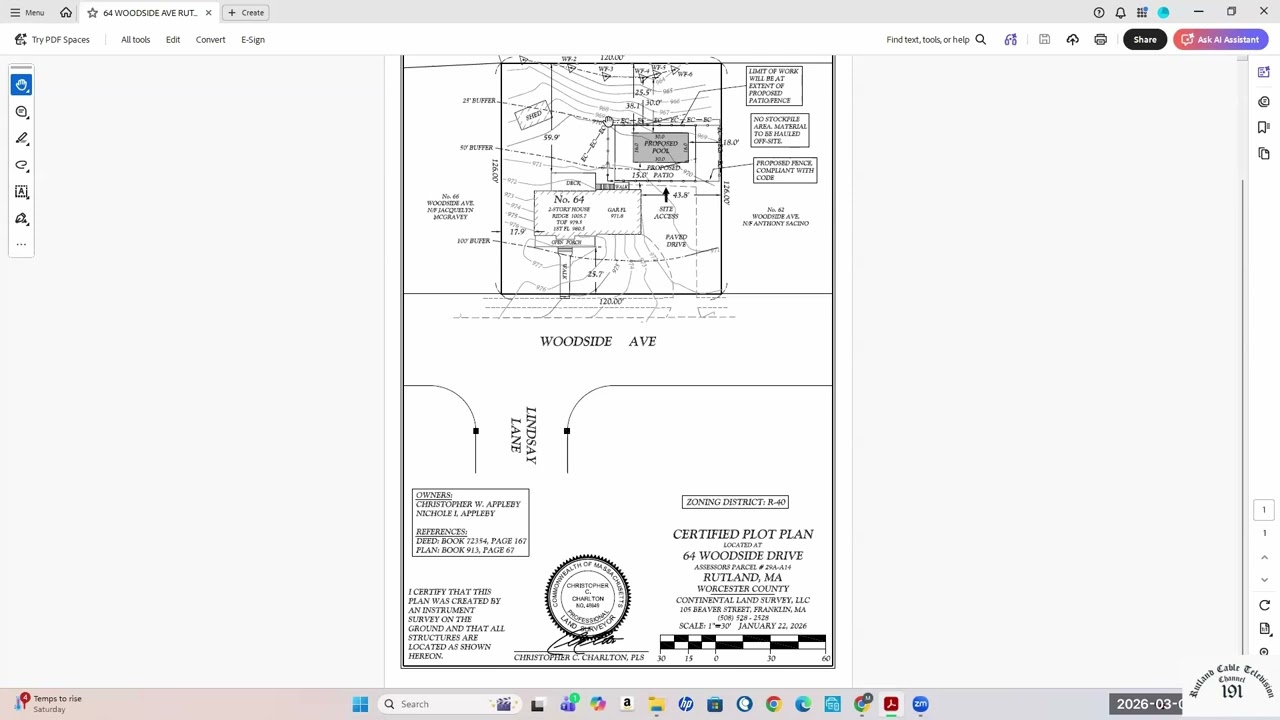Click the WOODSIDE AVE street label
Image resolution: width=1280 pixels, height=720 pixels.
(x=598, y=341)
